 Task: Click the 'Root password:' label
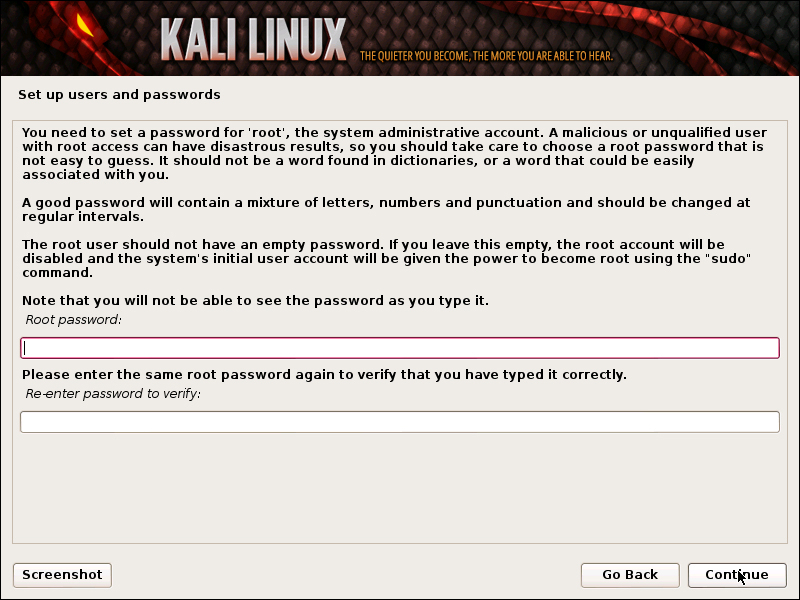tap(73, 320)
